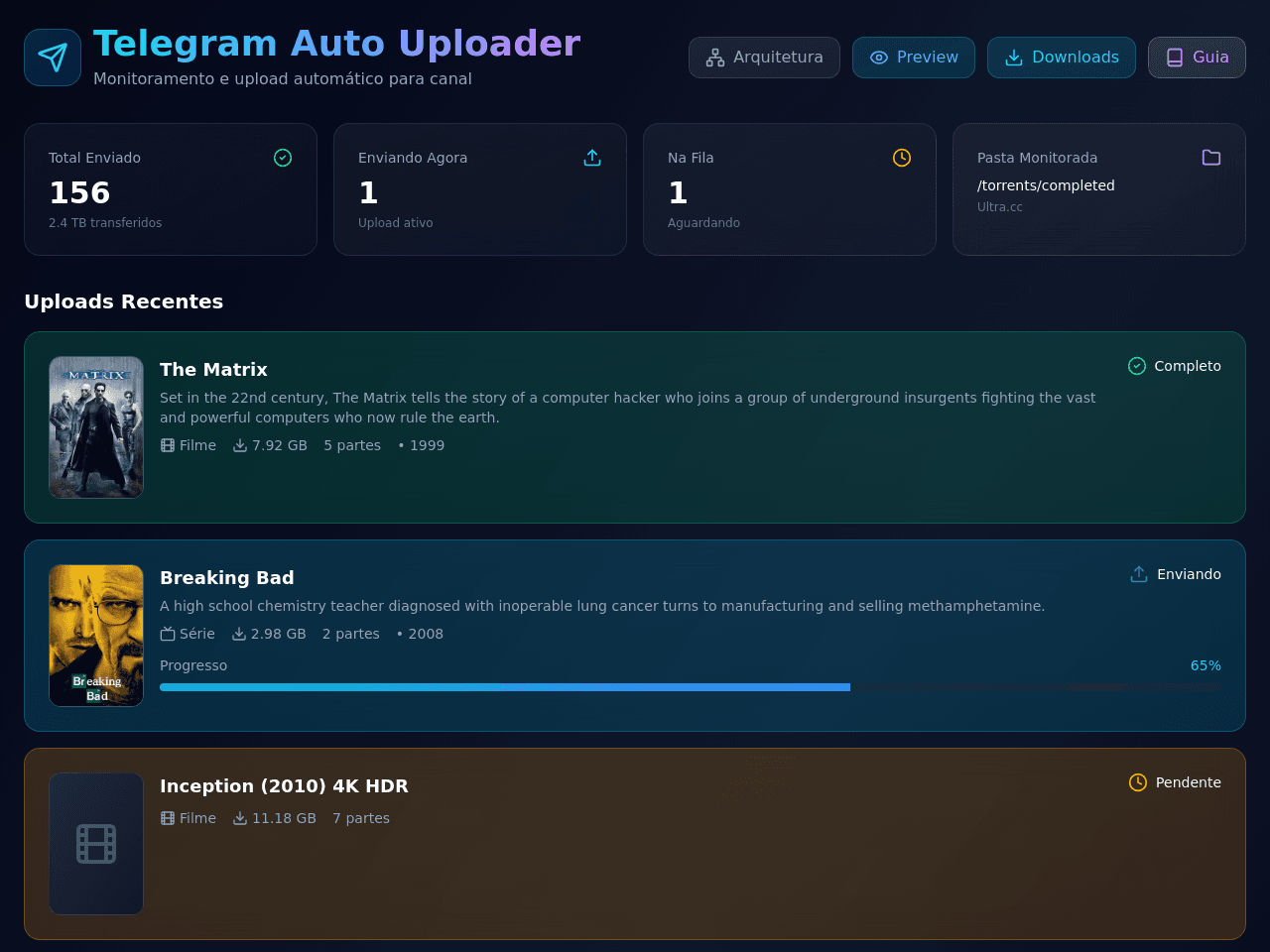Click the Breaking Bad description text
This screenshot has width=1270, height=952.
click(602, 606)
